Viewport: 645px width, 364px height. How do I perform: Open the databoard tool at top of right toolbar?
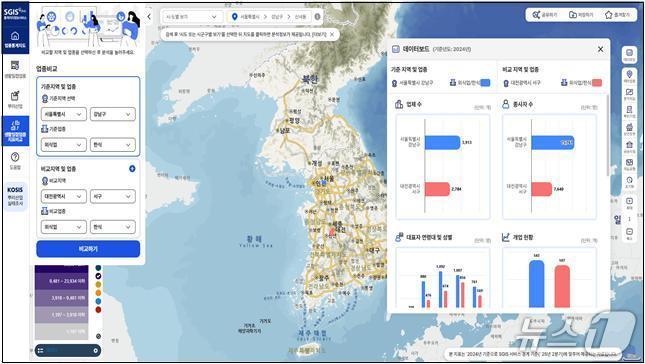(x=629, y=55)
